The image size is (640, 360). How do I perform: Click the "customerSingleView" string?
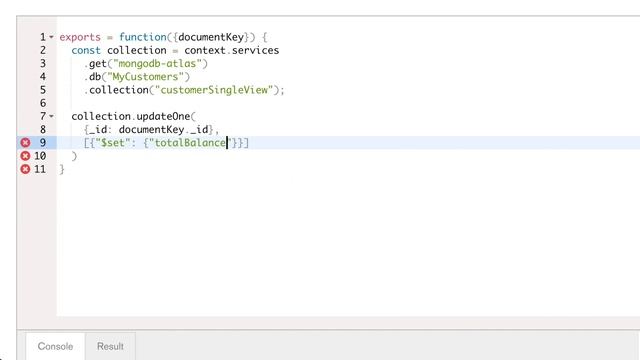tap(214, 90)
